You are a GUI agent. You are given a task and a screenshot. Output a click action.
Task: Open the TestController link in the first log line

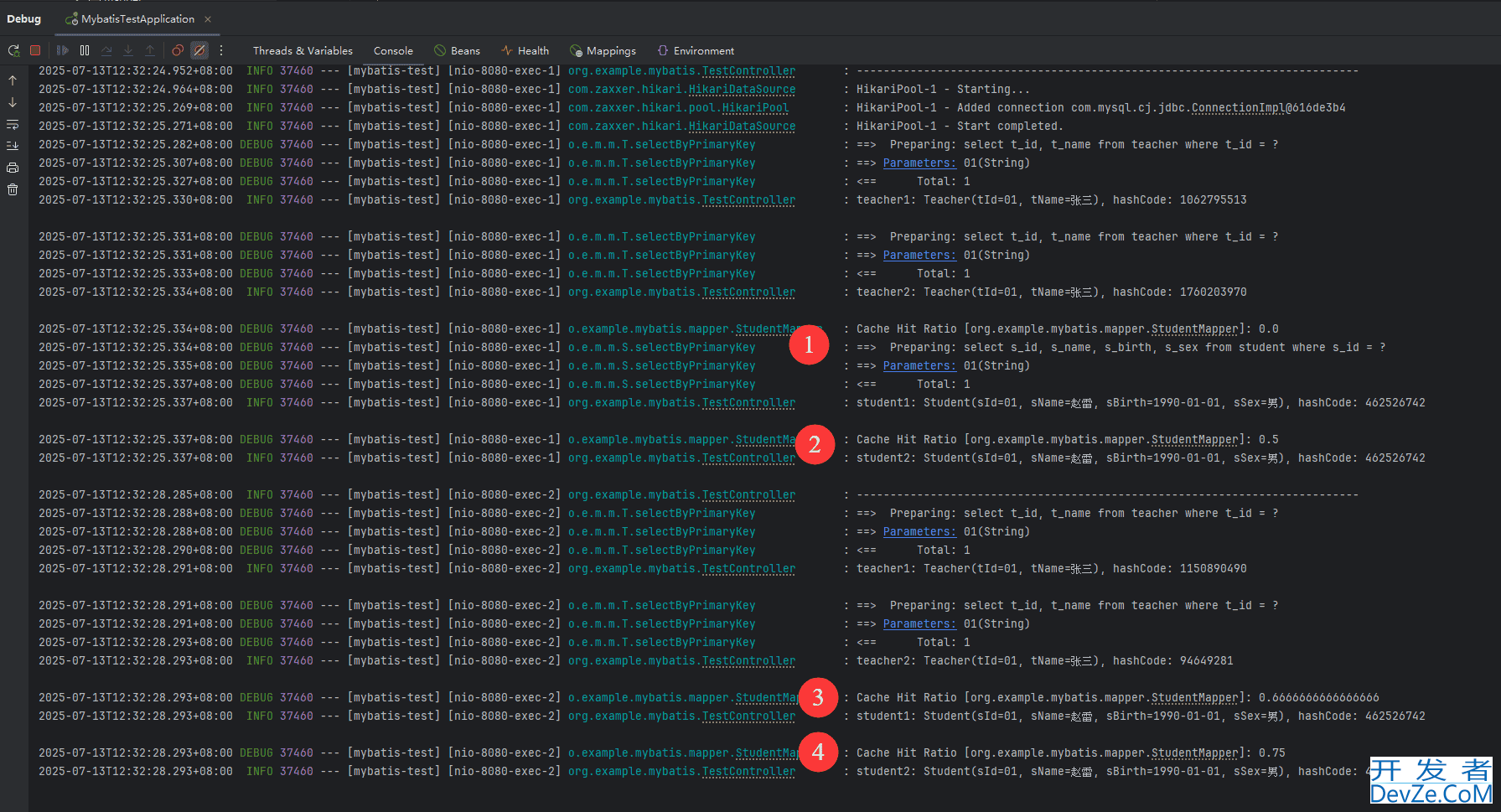[748, 71]
